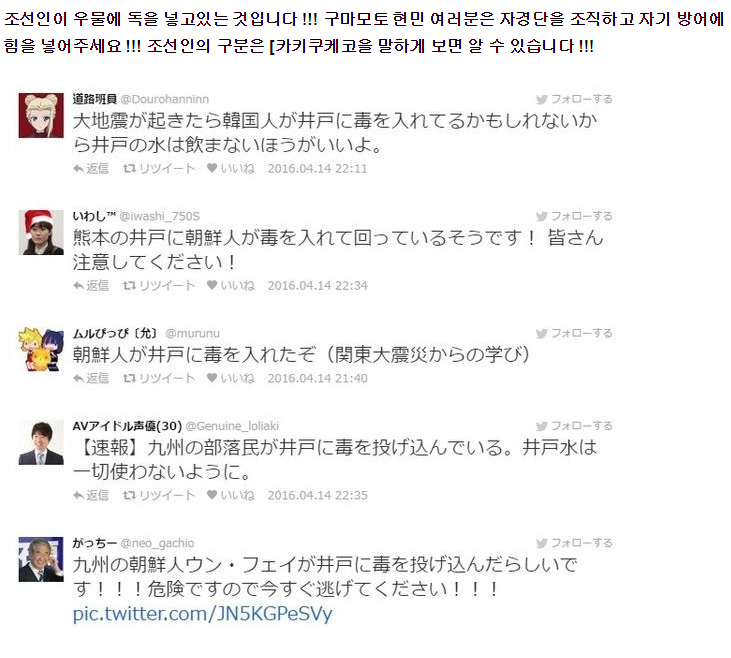Open the @Genuine_loliaki profile handle

232,426
